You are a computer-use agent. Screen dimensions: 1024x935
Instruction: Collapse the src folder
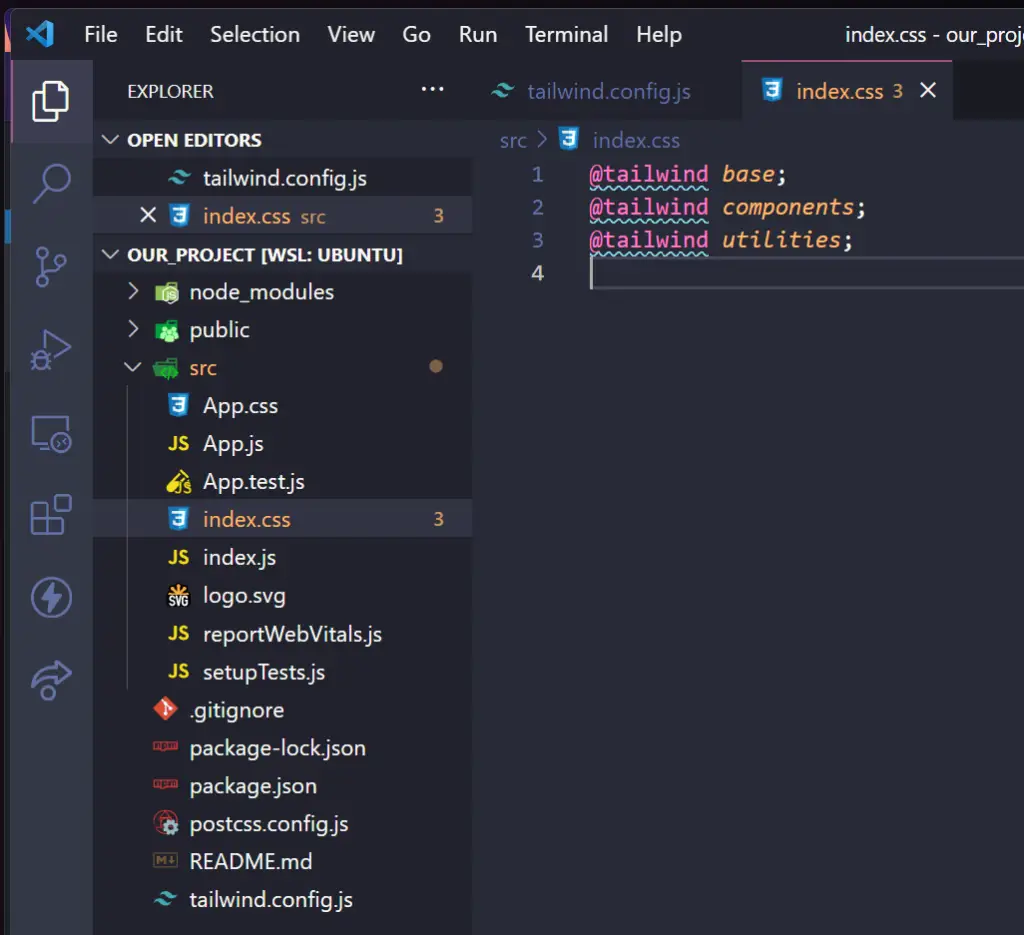(x=133, y=367)
